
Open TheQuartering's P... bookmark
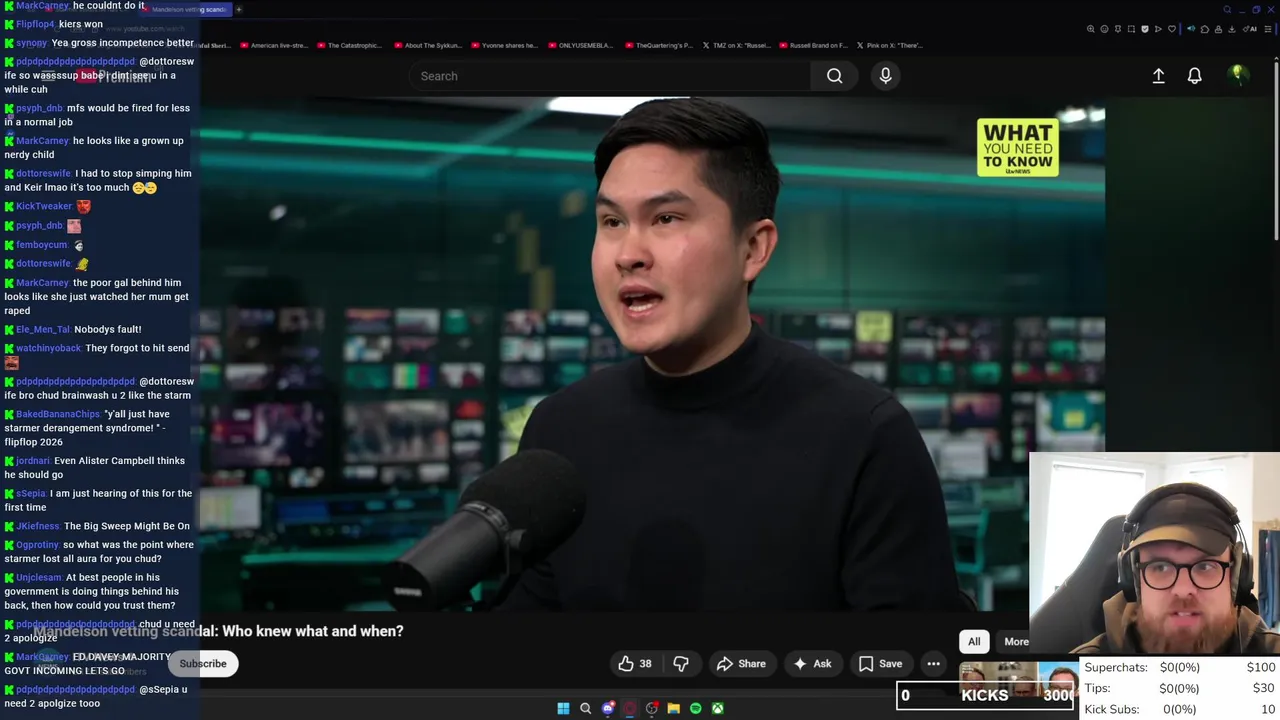[x=659, y=45]
